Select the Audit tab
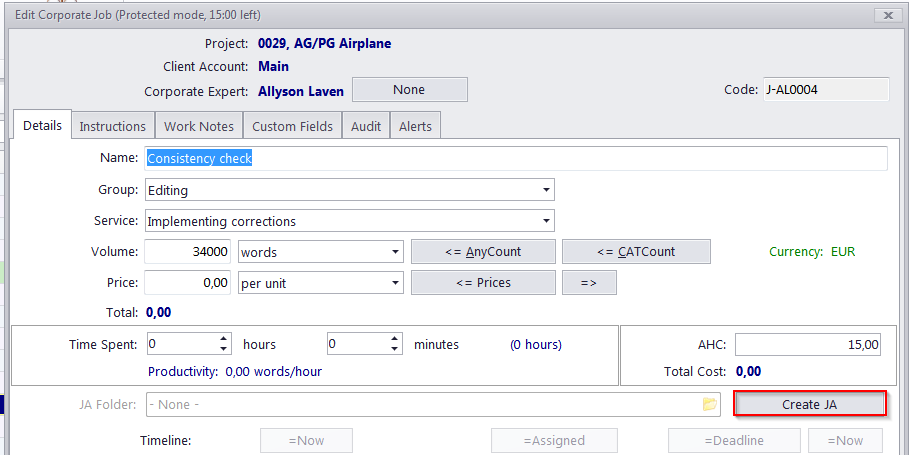The height and width of the screenshot is (455, 909). coord(366,126)
